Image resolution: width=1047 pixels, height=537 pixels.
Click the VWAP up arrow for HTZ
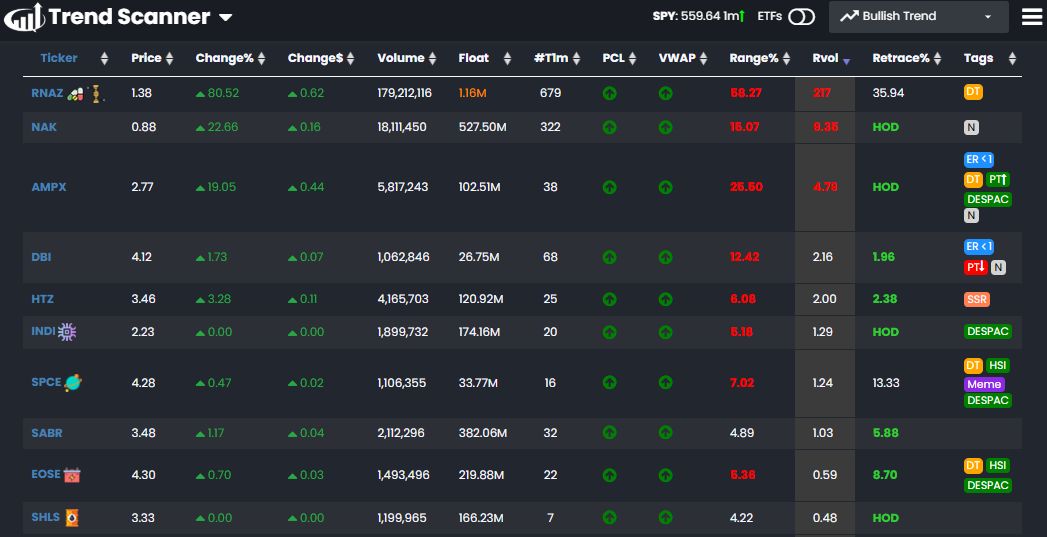pos(665,299)
